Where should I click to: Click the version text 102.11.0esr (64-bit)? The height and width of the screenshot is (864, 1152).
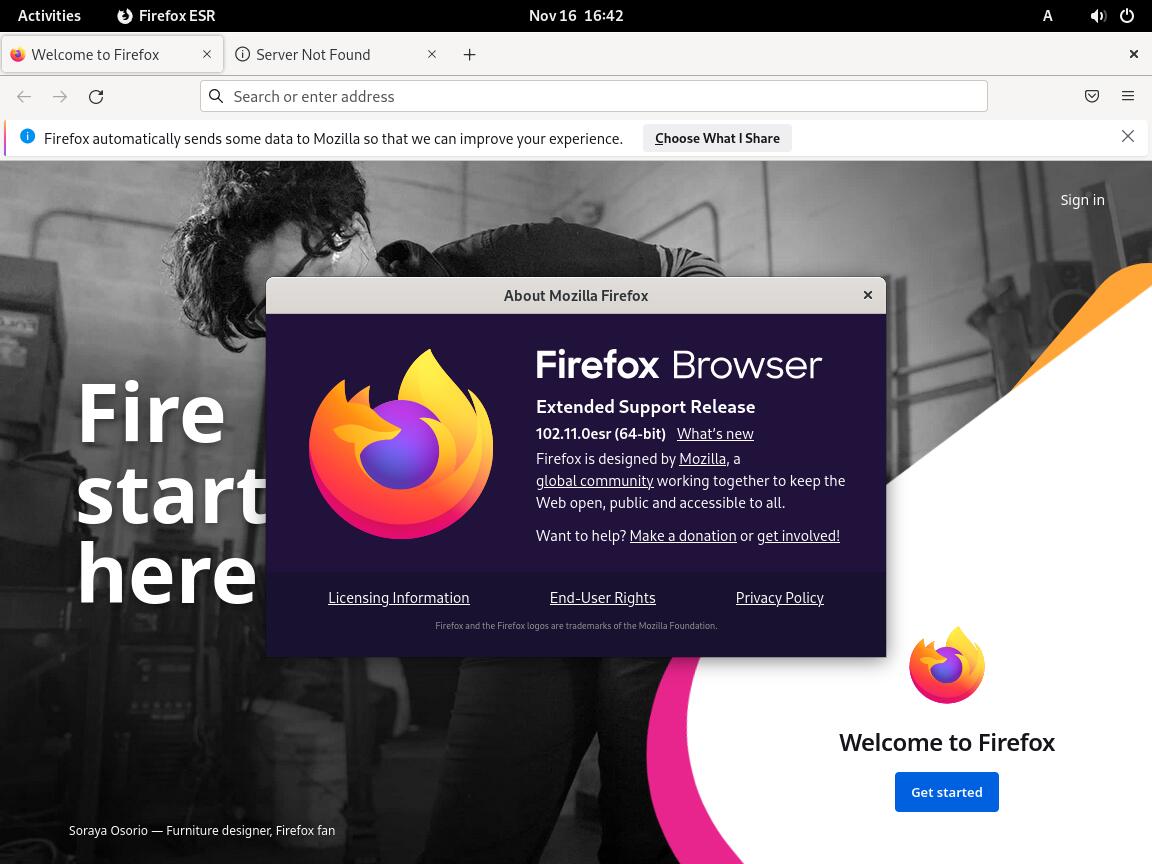pyautogui.click(x=600, y=433)
